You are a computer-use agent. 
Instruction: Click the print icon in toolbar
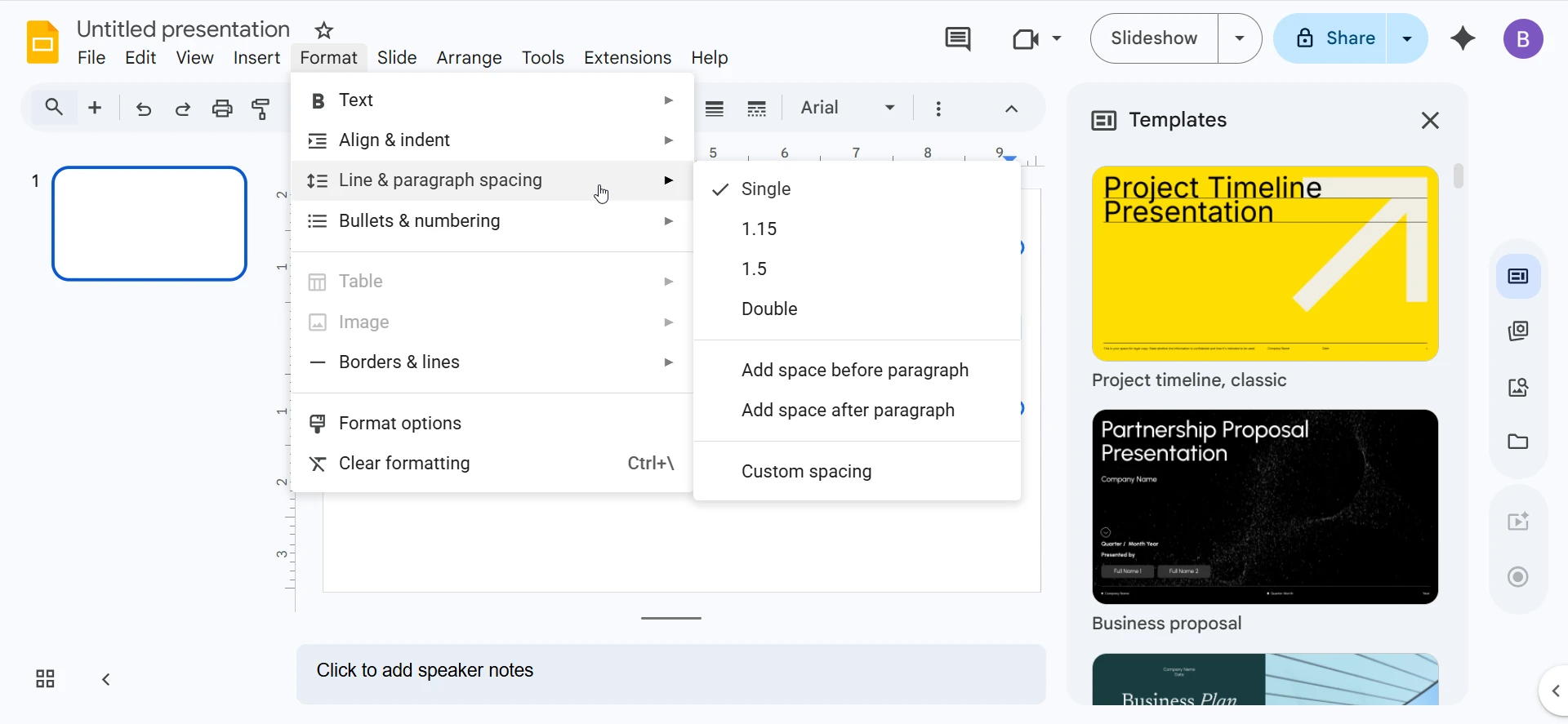[x=222, y=109]
